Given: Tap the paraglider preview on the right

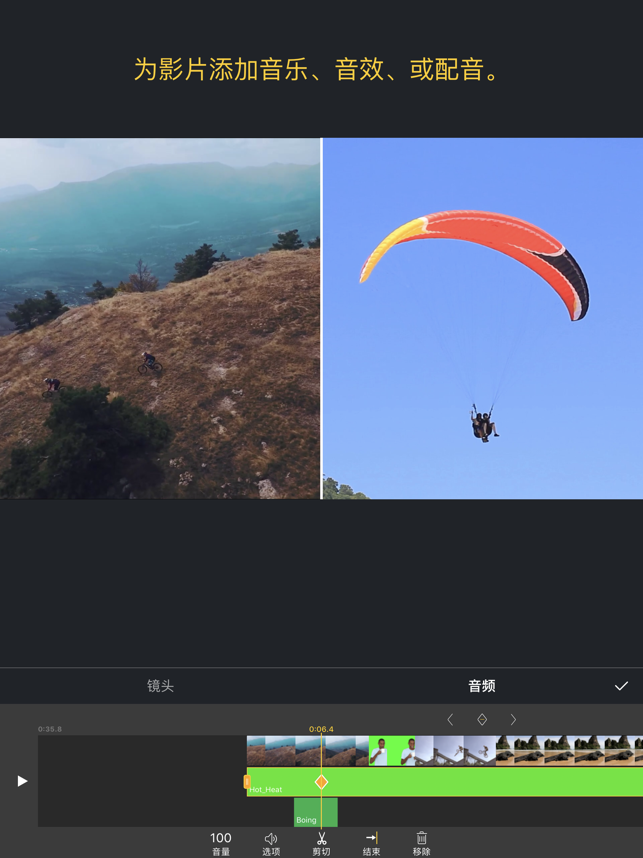Looking at the screenshot, I should [483, 318].
